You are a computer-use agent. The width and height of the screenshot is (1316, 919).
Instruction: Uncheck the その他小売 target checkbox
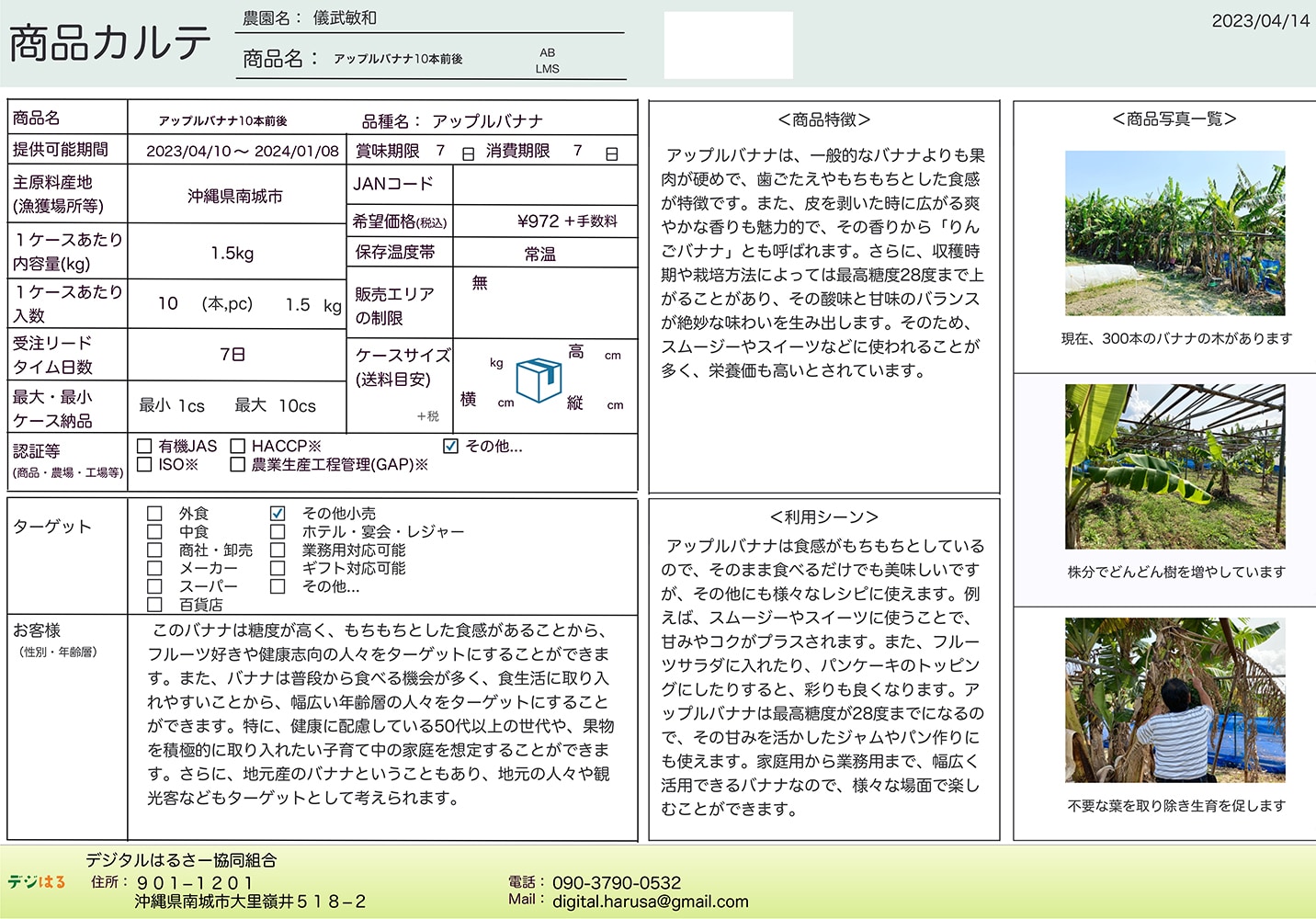click(x=278, y=514)
